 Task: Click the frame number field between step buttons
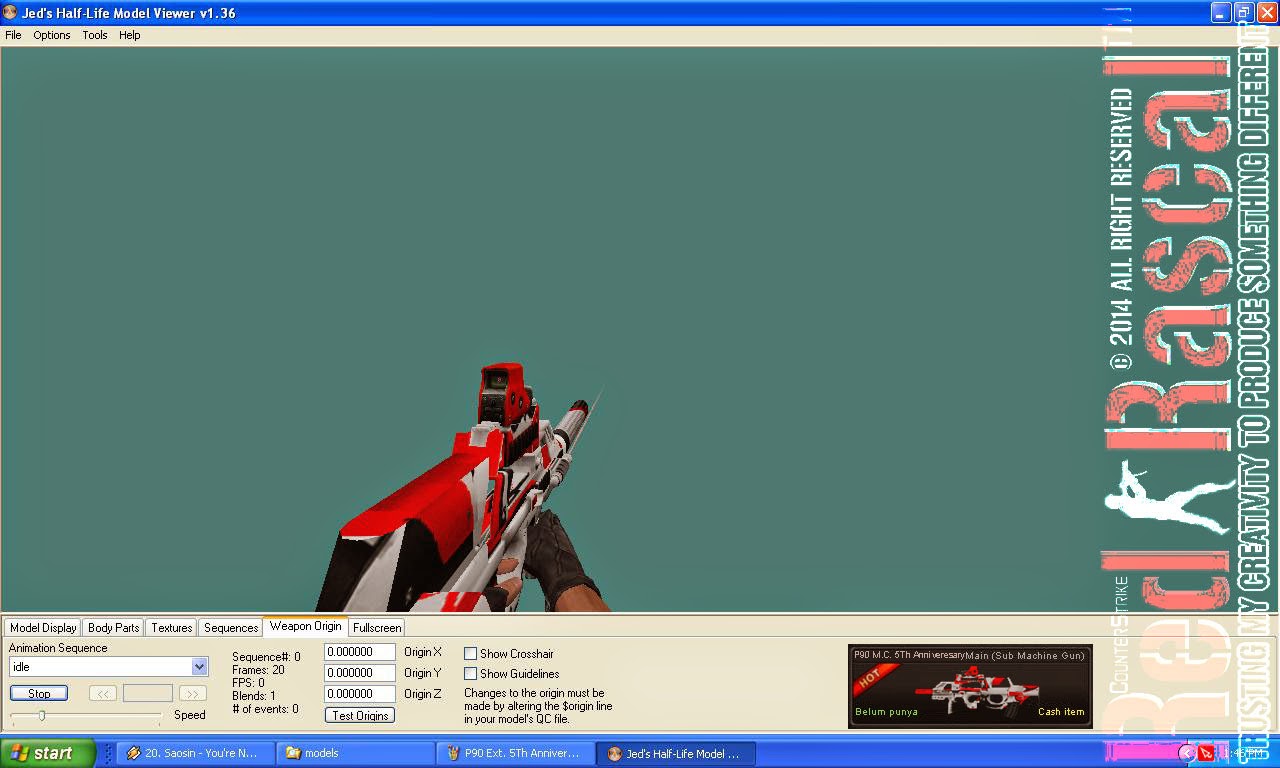(148, 693)
